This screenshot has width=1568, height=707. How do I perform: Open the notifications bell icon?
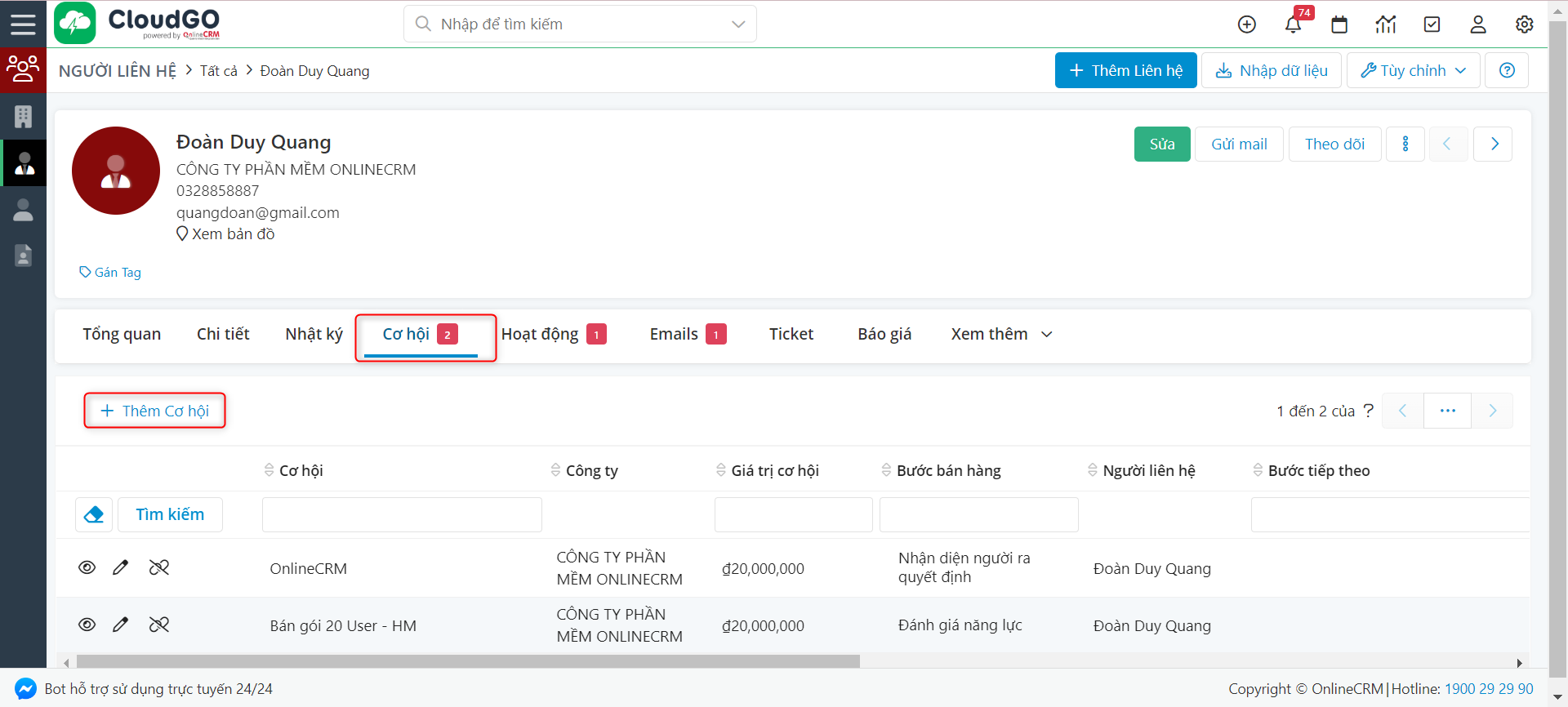[x=1293, y=24]
